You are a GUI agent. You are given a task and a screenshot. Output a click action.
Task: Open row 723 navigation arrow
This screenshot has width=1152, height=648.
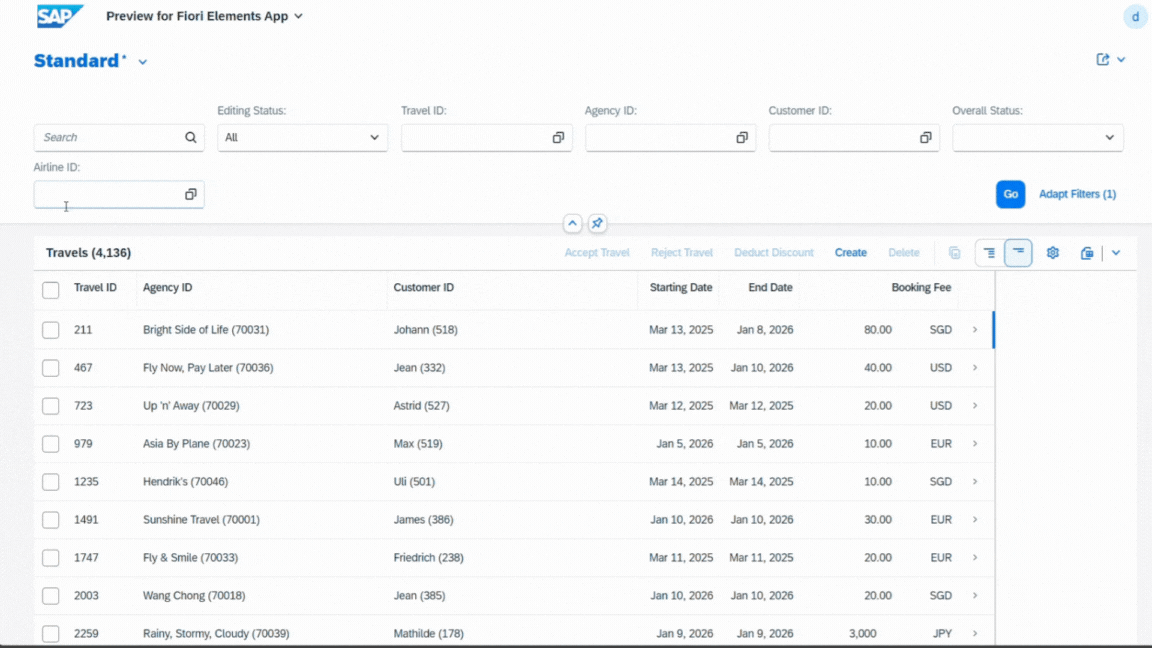975,406
